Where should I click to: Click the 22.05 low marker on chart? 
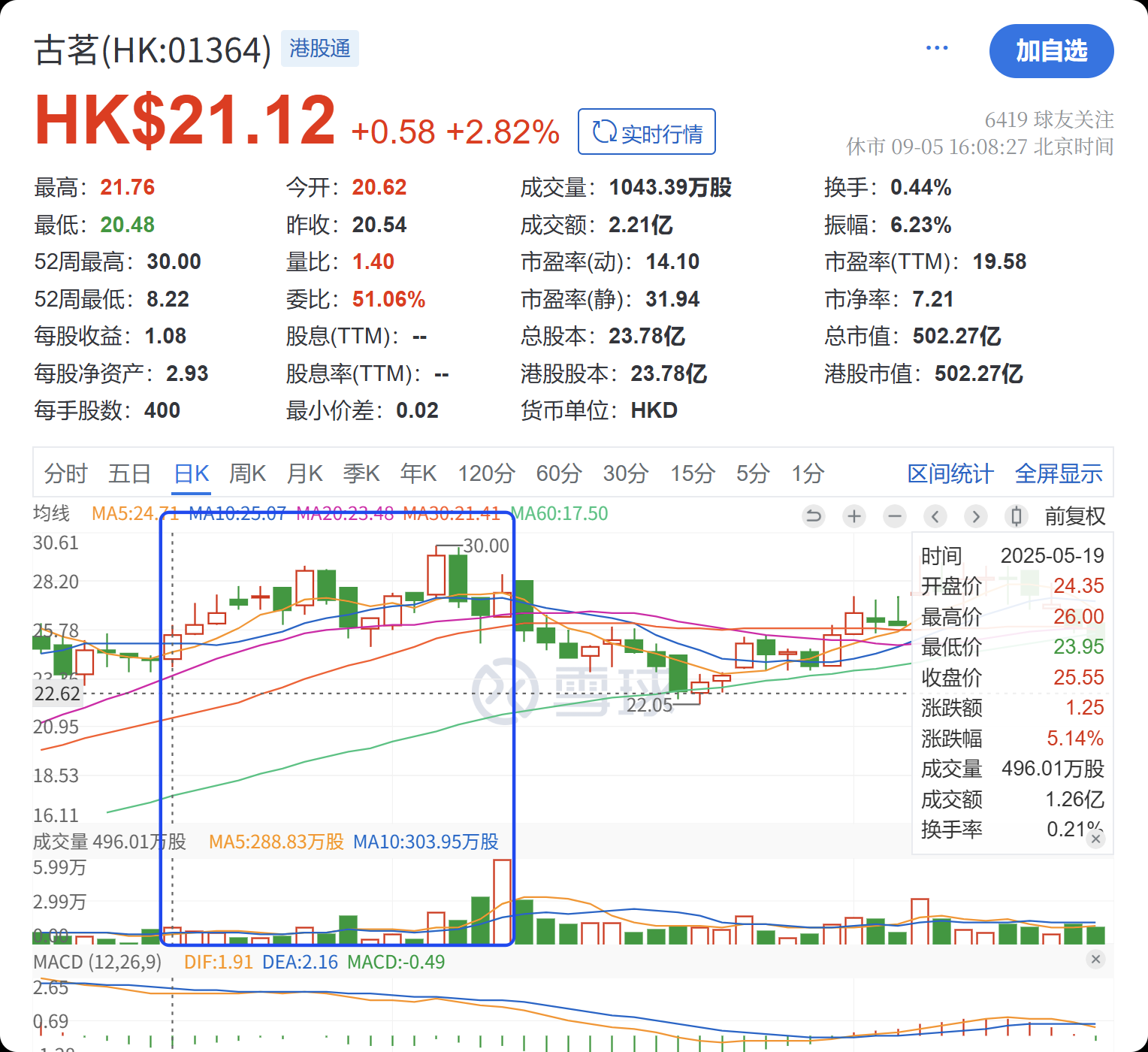click(649, 705)
